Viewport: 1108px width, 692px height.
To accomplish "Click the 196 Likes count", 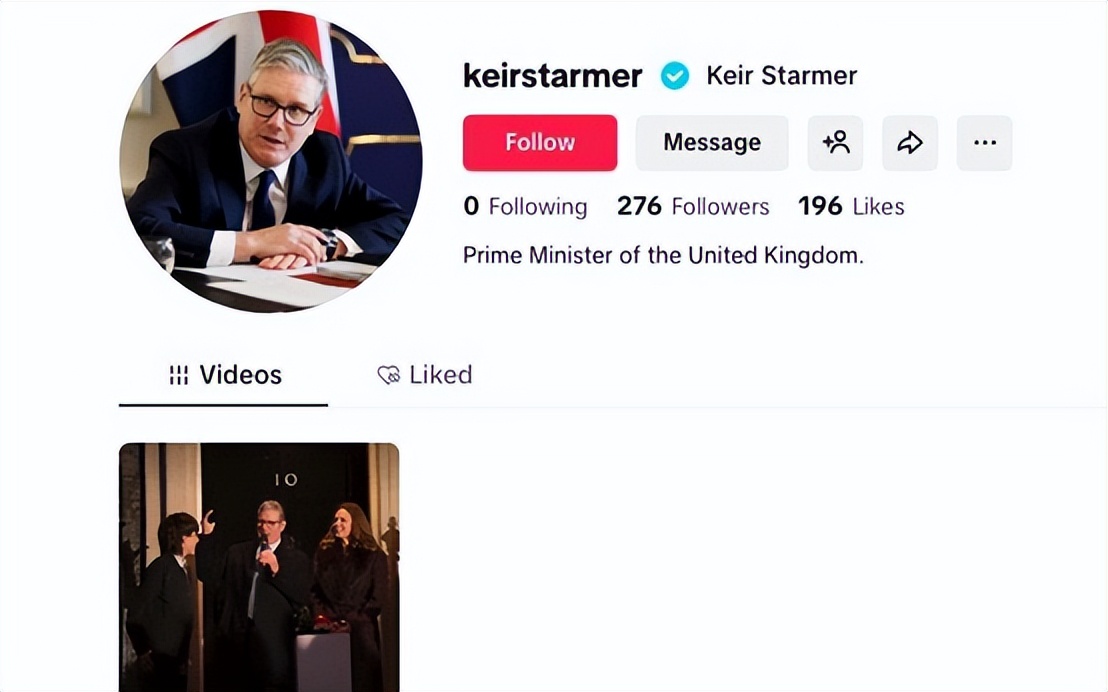I will (851, 206).
